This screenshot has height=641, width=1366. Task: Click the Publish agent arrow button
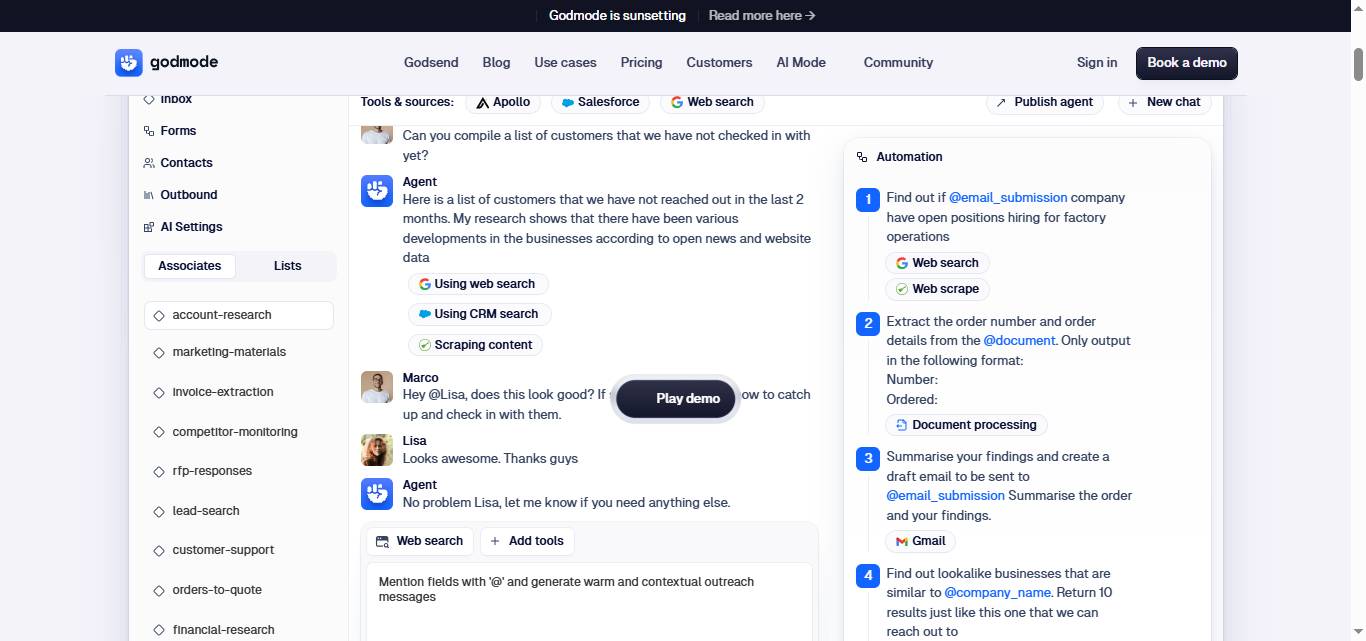[1045, 102]
